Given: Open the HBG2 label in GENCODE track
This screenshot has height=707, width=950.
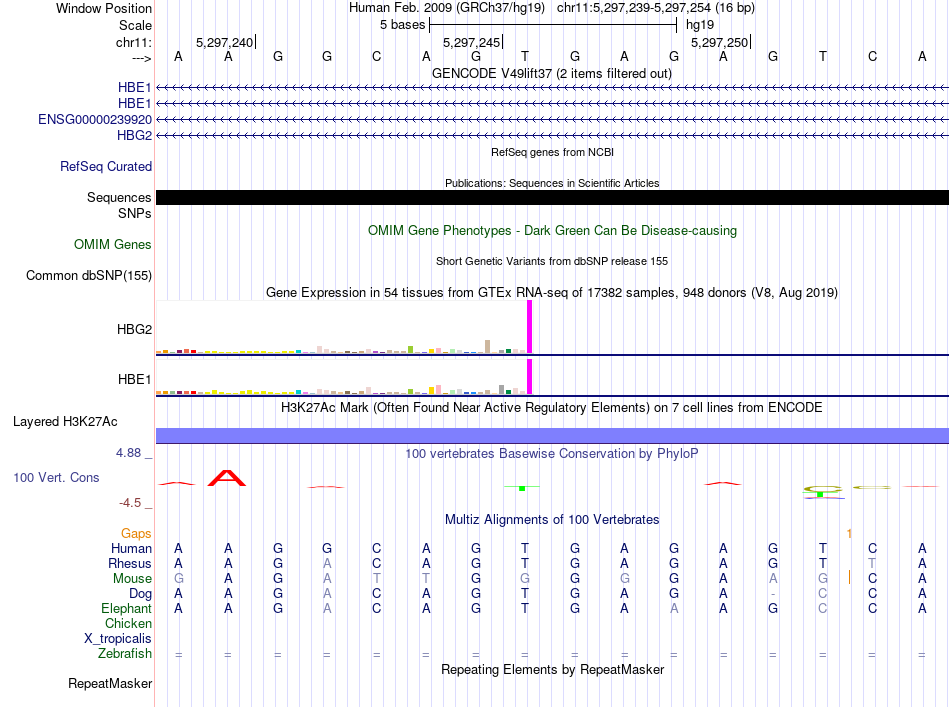Looking at the screenshot, I should pyautogui.click(x=135, y=135).
